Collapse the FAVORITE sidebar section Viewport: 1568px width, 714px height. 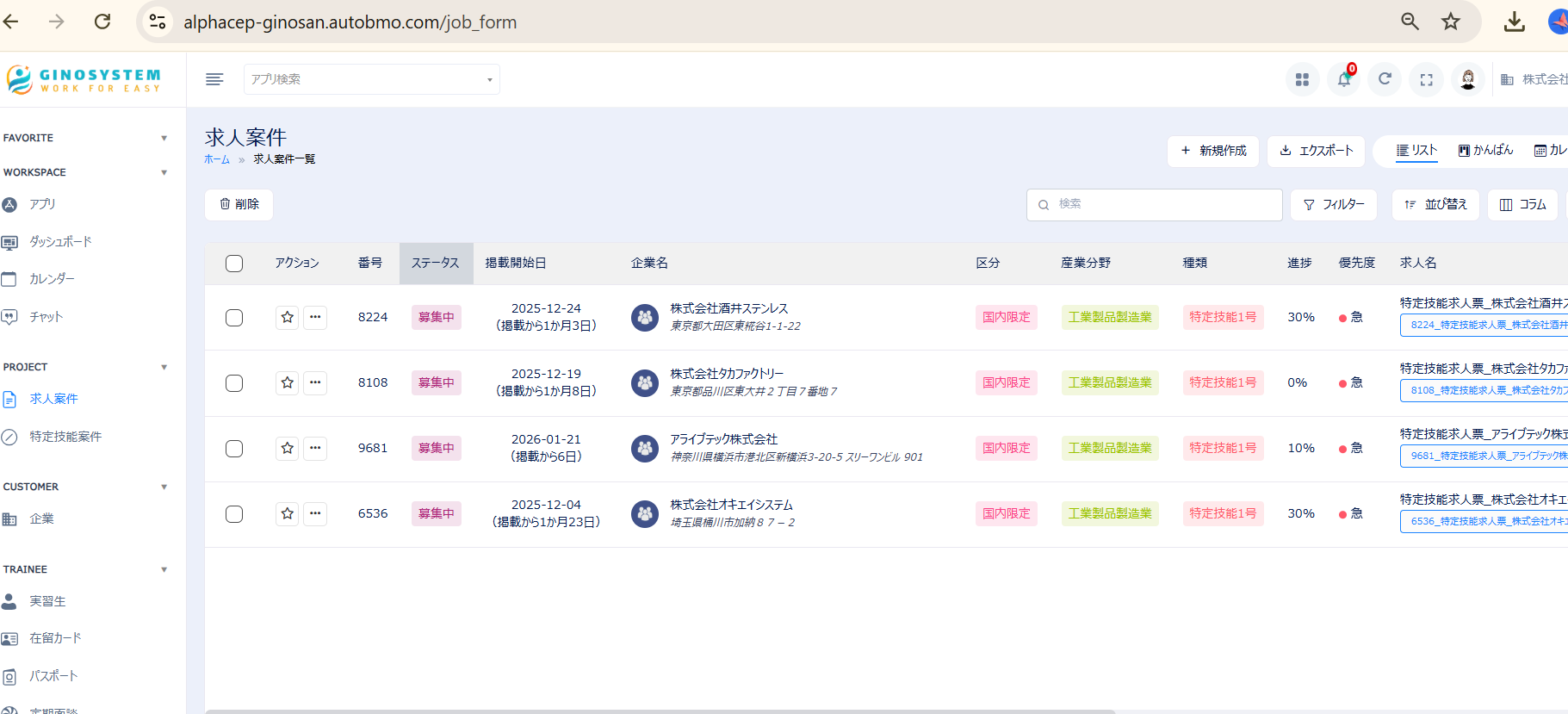pyautogui.click(x=164, y=138)
